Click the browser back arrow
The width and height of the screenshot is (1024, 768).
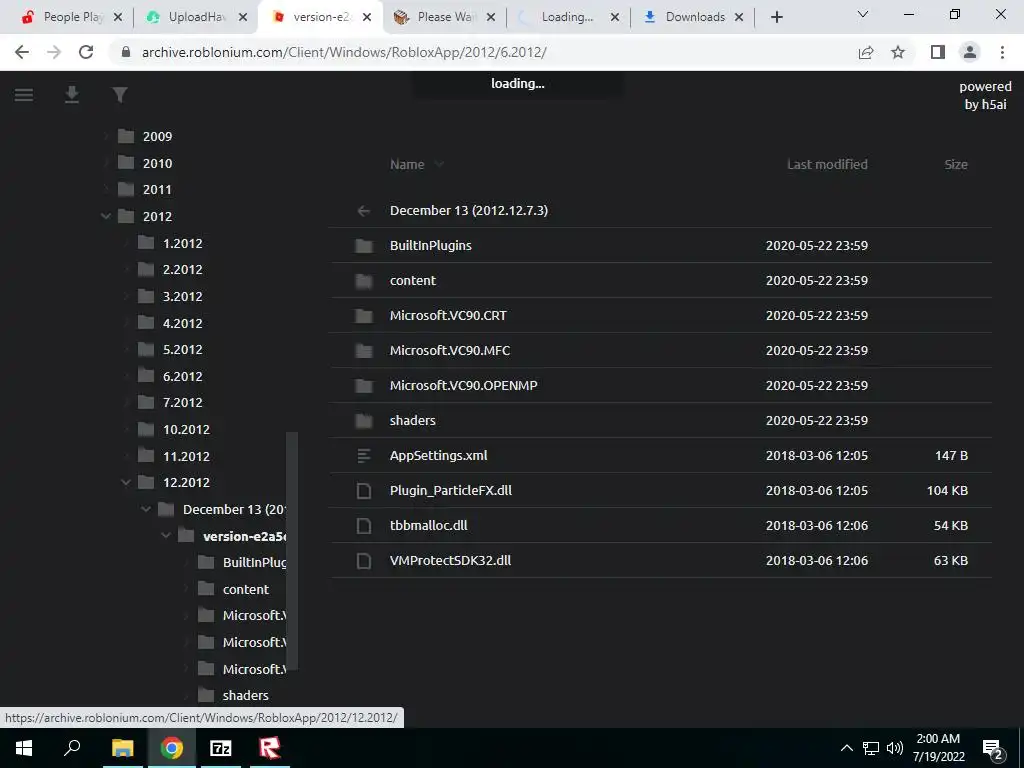point(22,52)
